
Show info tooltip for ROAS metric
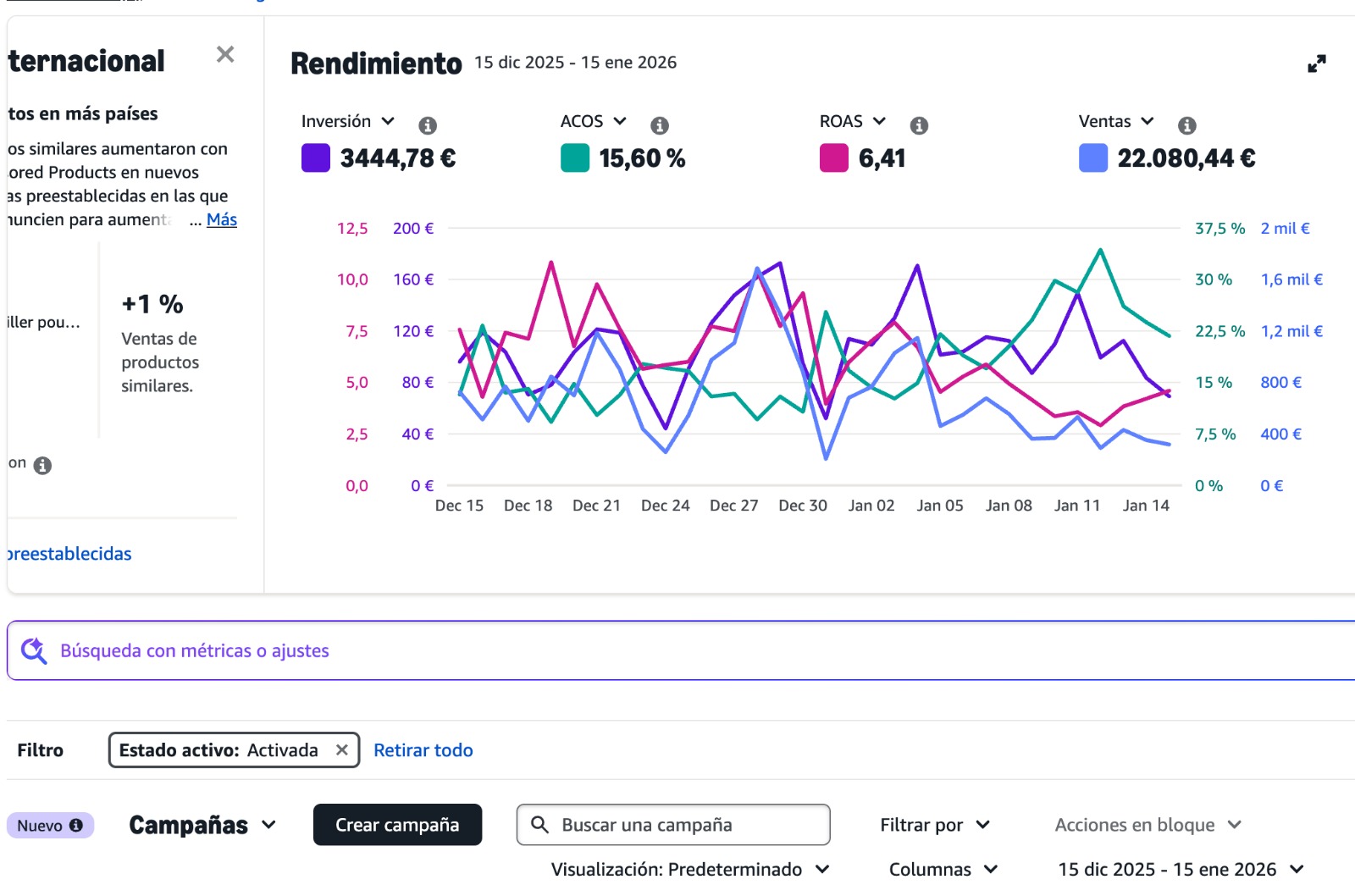tap(919, 125)
